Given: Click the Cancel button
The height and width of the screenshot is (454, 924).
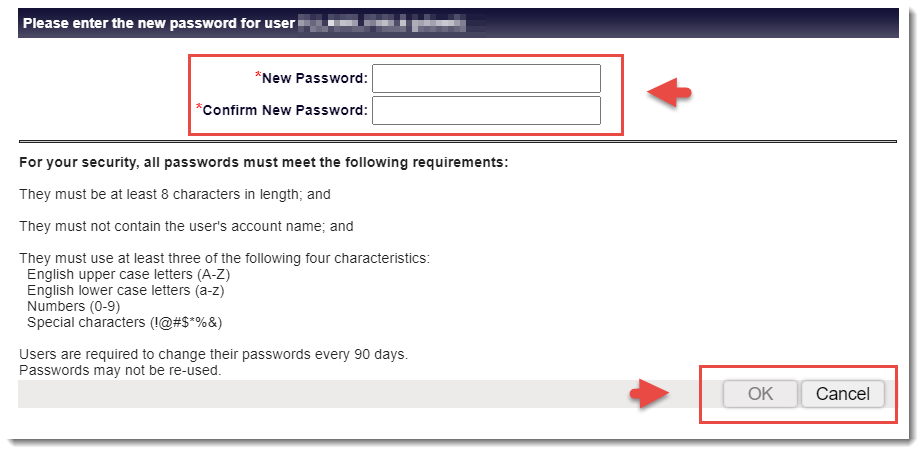Looking at the screenshot, I should coord(842,394).
